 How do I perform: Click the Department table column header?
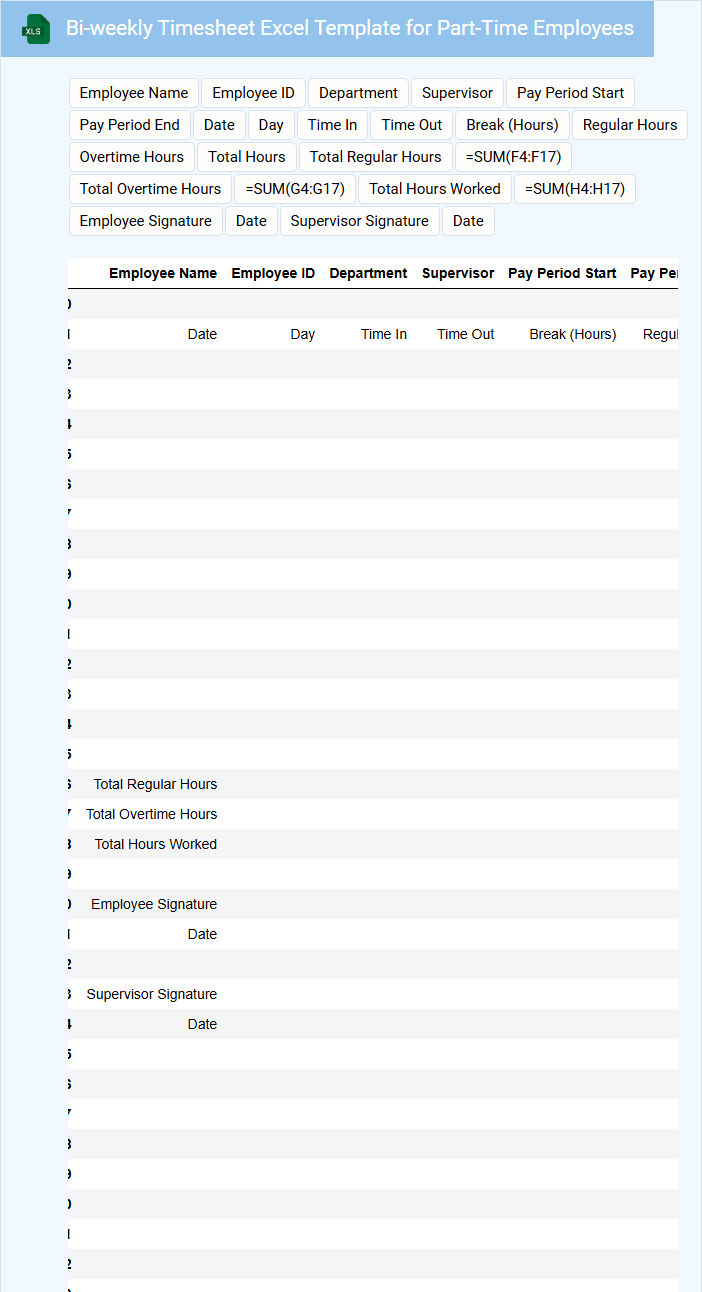click(x=368, y=273)
